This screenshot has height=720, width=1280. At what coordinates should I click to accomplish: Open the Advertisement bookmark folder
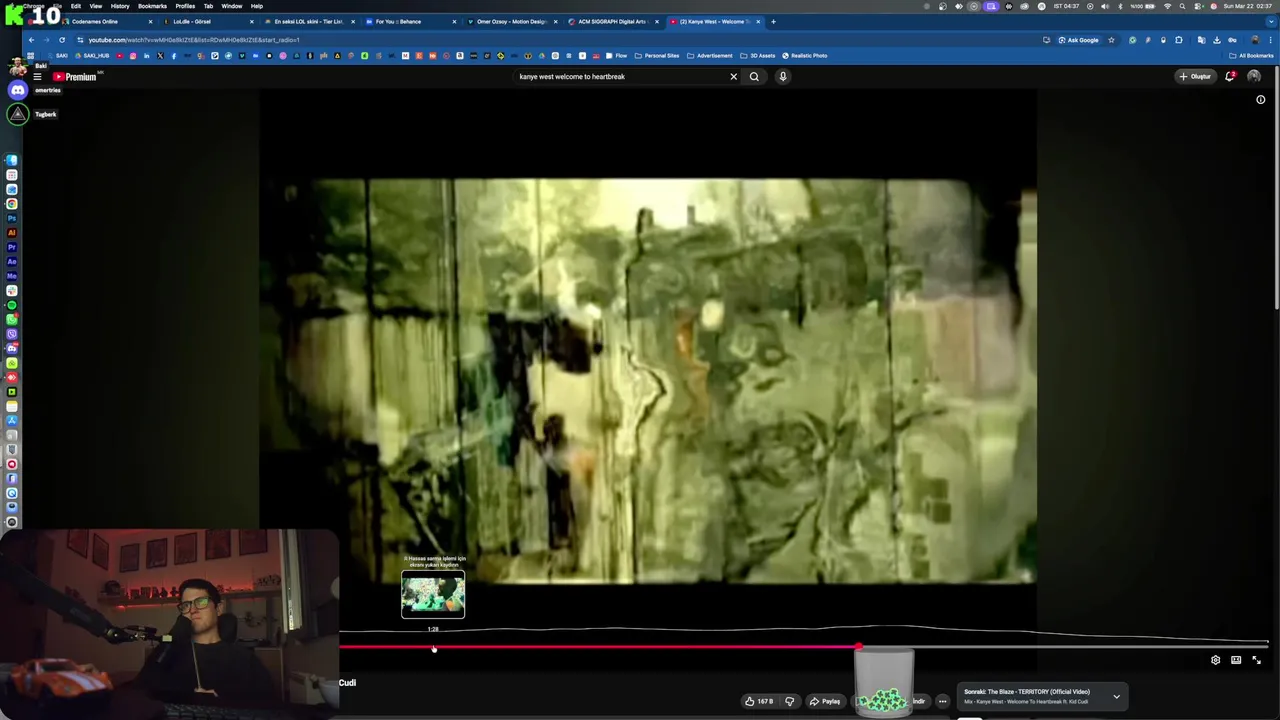709,55
